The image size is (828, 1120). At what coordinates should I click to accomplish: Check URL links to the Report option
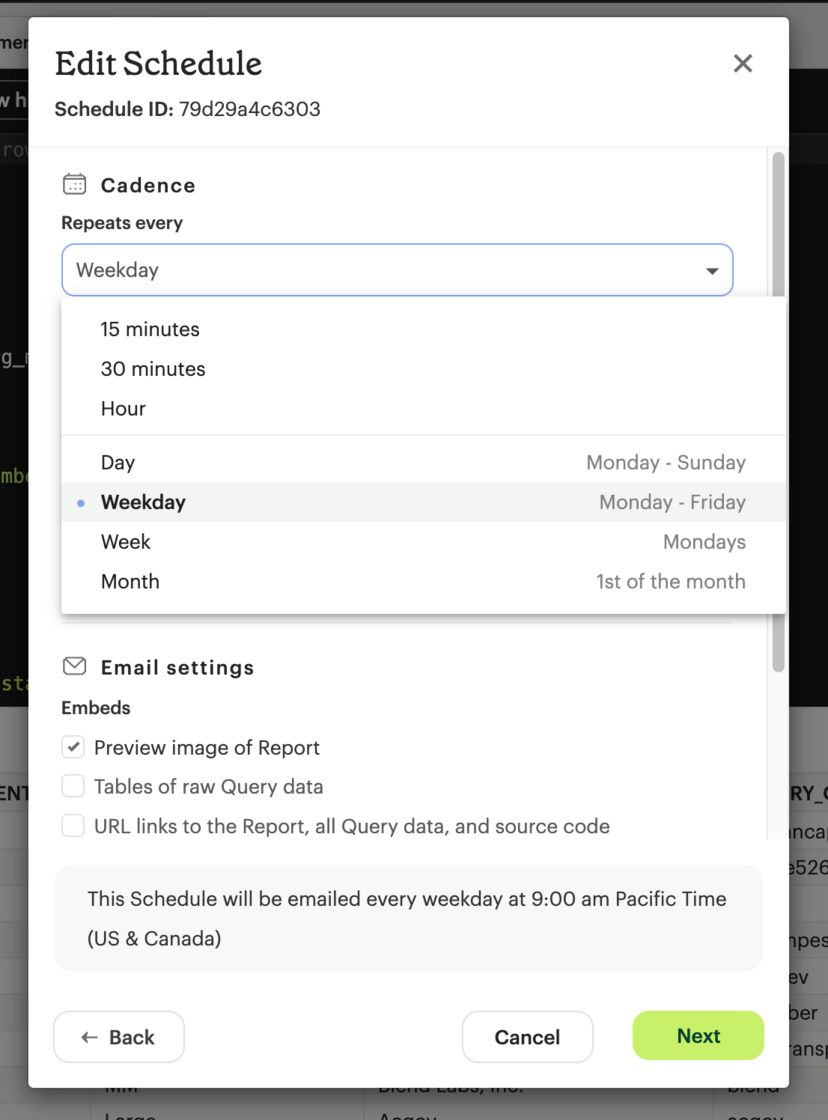point(73,826)
